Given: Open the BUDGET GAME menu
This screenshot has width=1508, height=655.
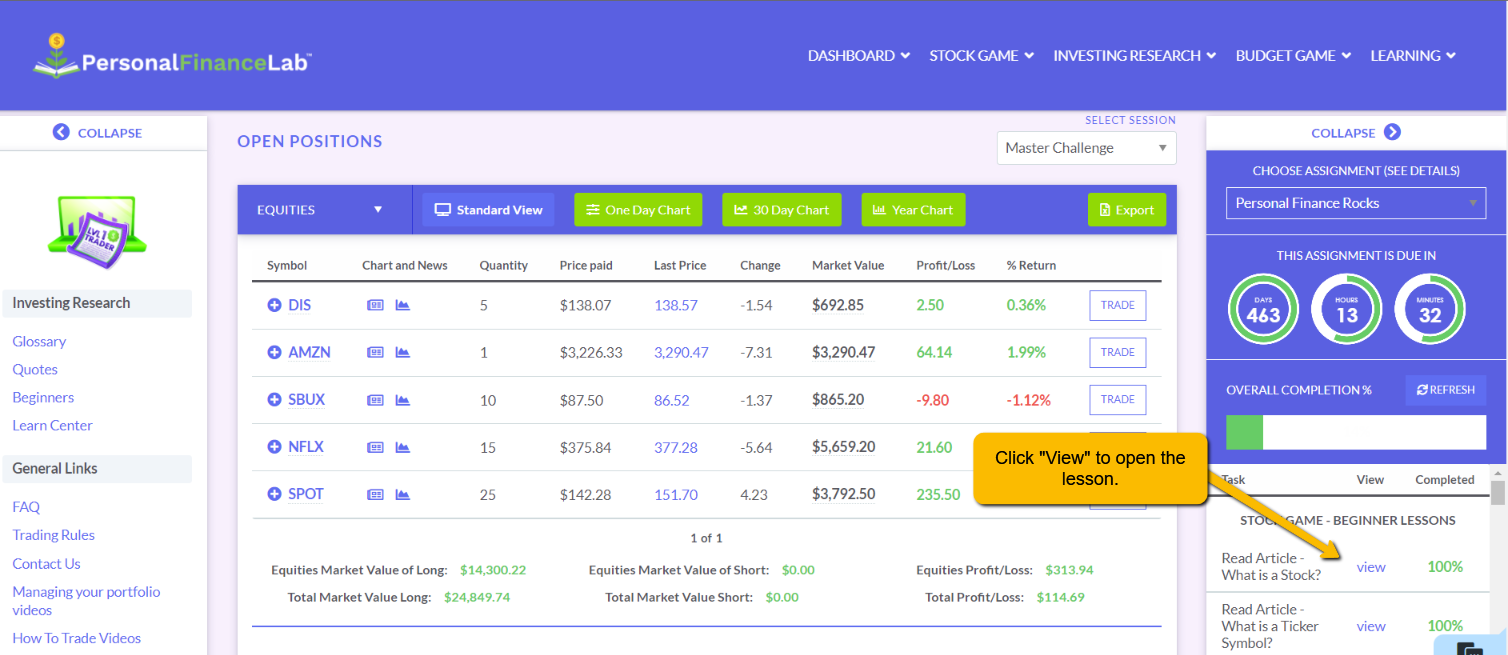Looking at the screenshot, I should tap(1293, 56).
